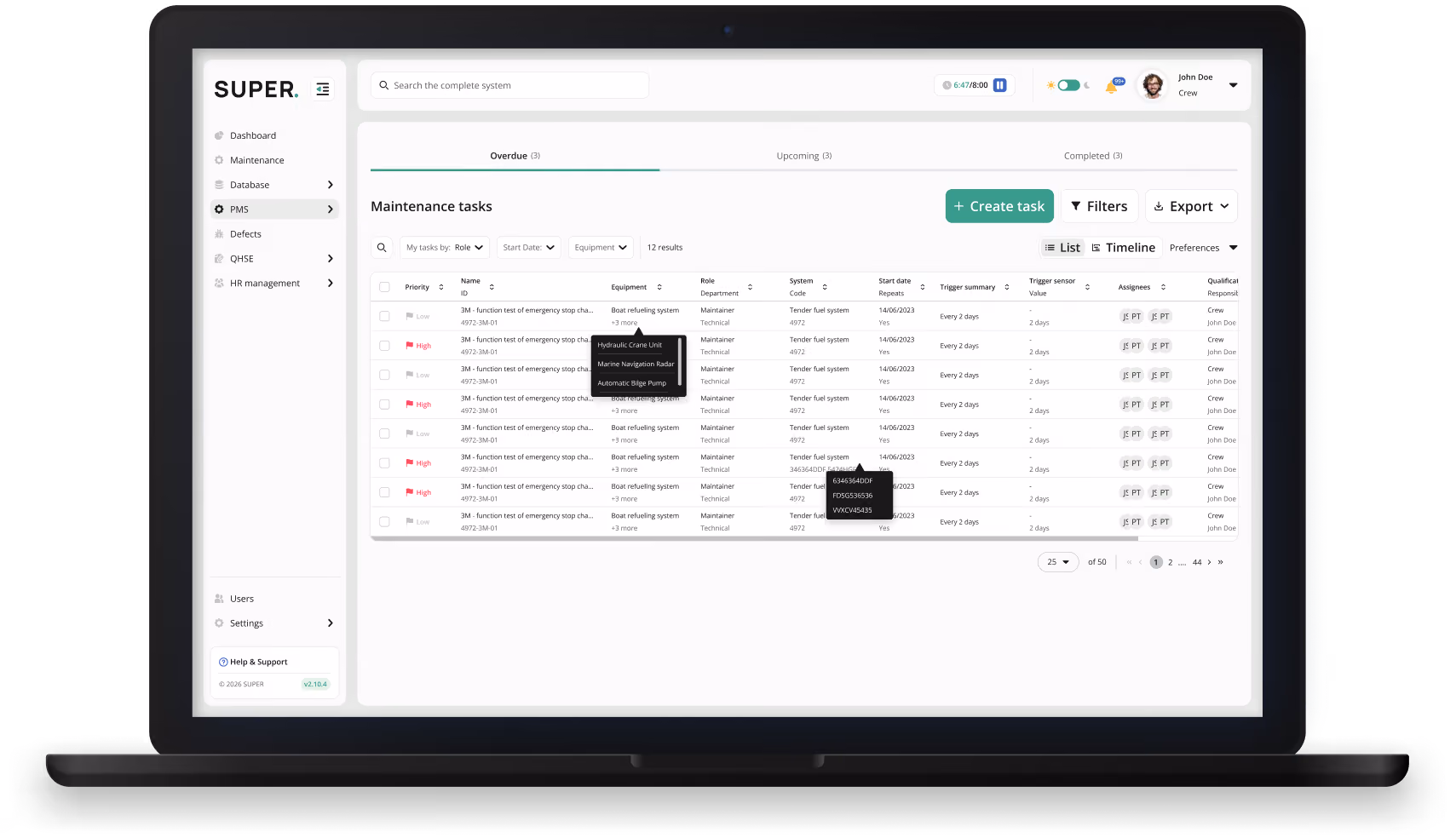The height and width of the screenshot is (838, 1456).
Task: Collapse the sidebar with the menu icon
Action: (x=323, y=89)
